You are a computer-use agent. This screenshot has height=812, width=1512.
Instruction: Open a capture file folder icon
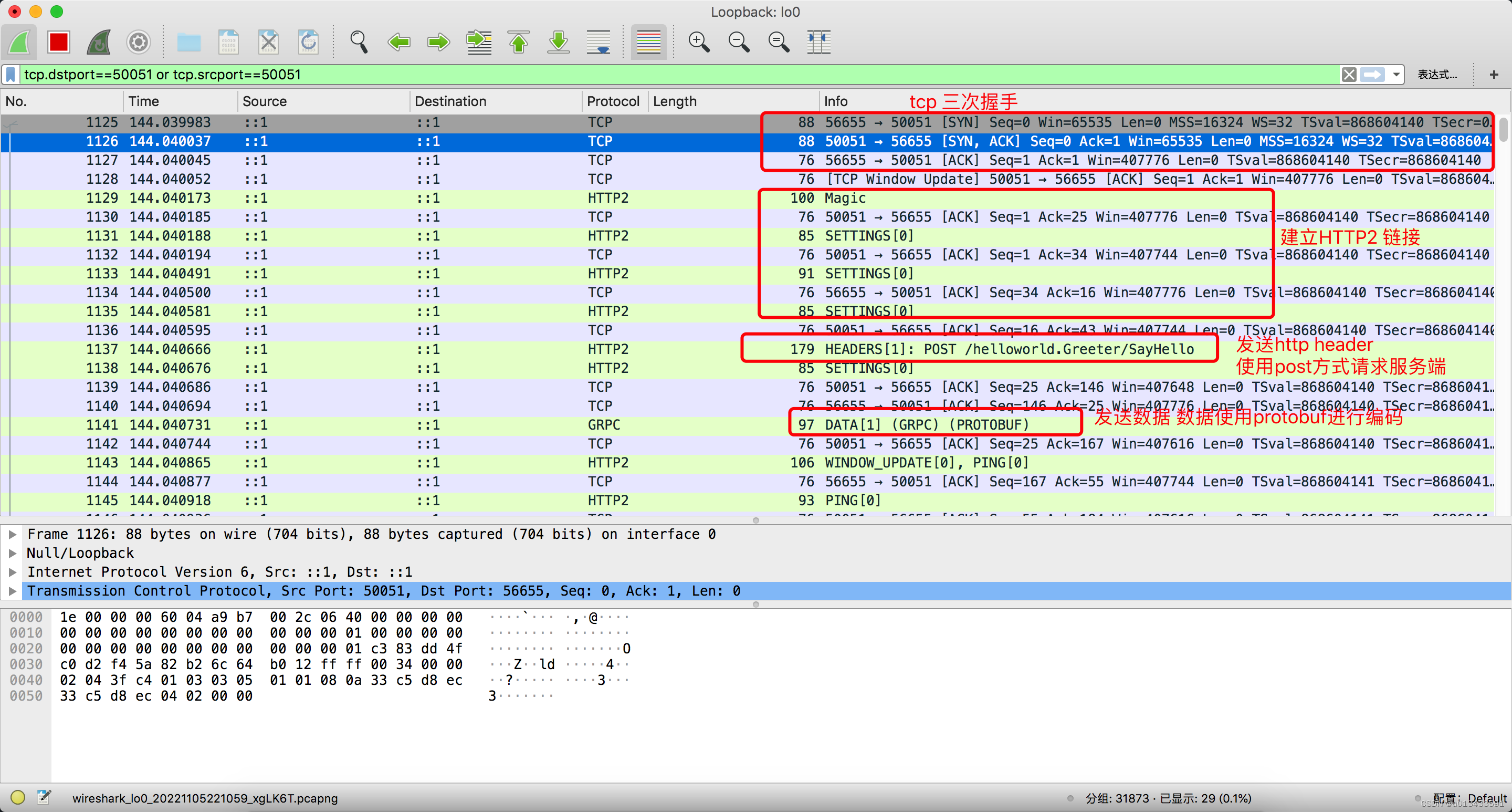[x=189, y=42]
